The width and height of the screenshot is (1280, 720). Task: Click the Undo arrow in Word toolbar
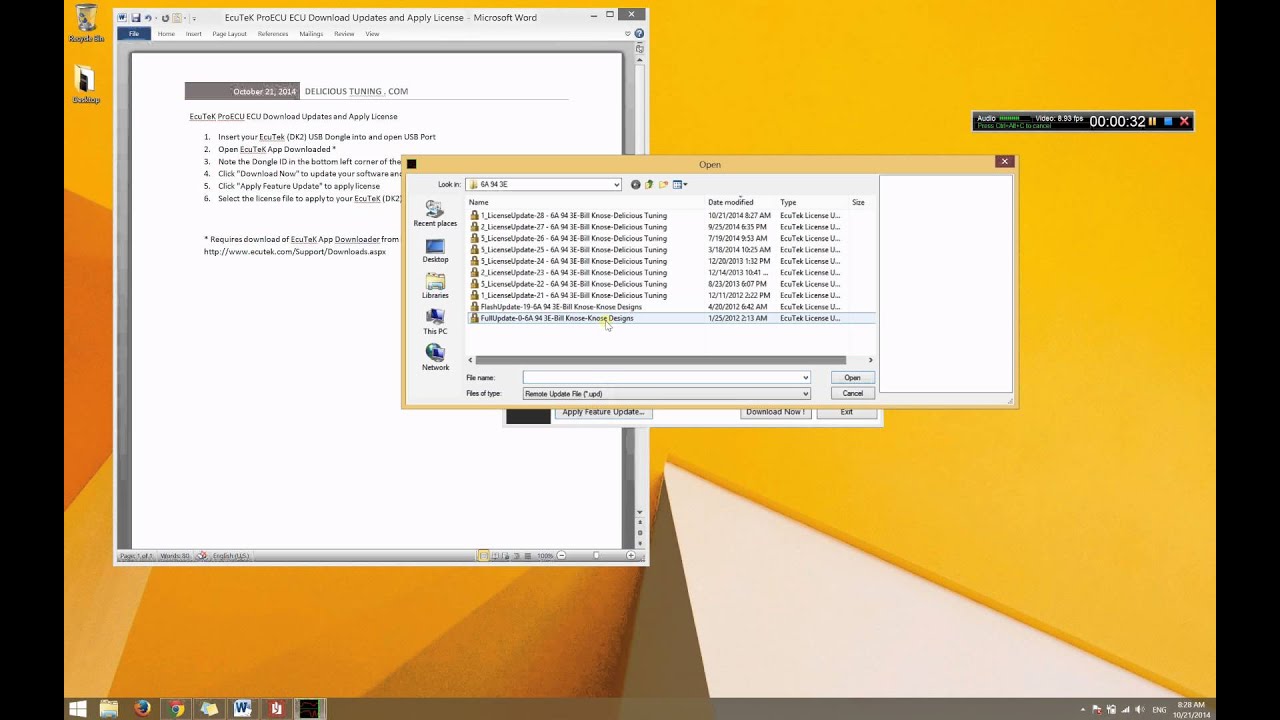point(148,18)
